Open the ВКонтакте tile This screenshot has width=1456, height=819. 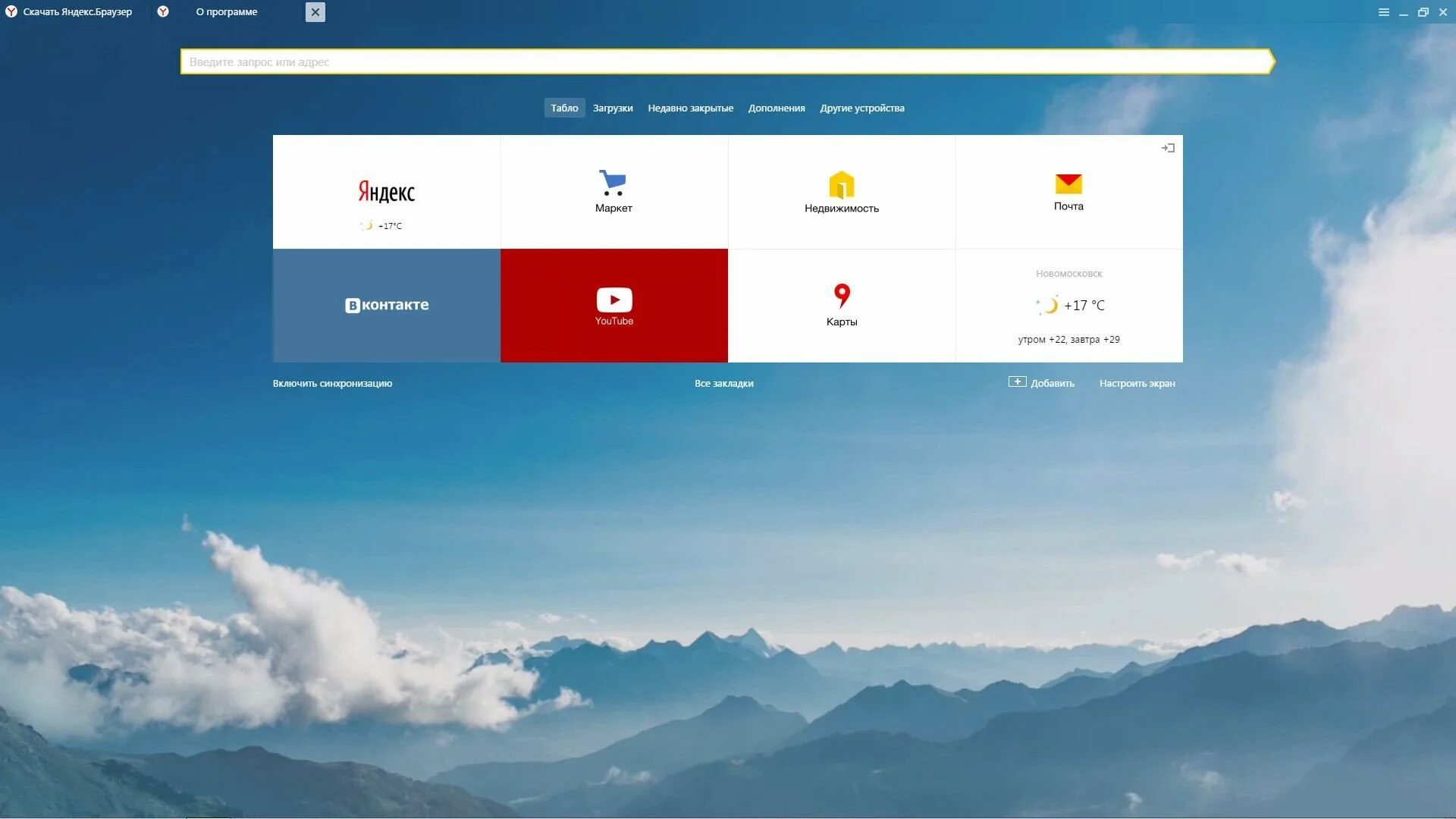386,305
